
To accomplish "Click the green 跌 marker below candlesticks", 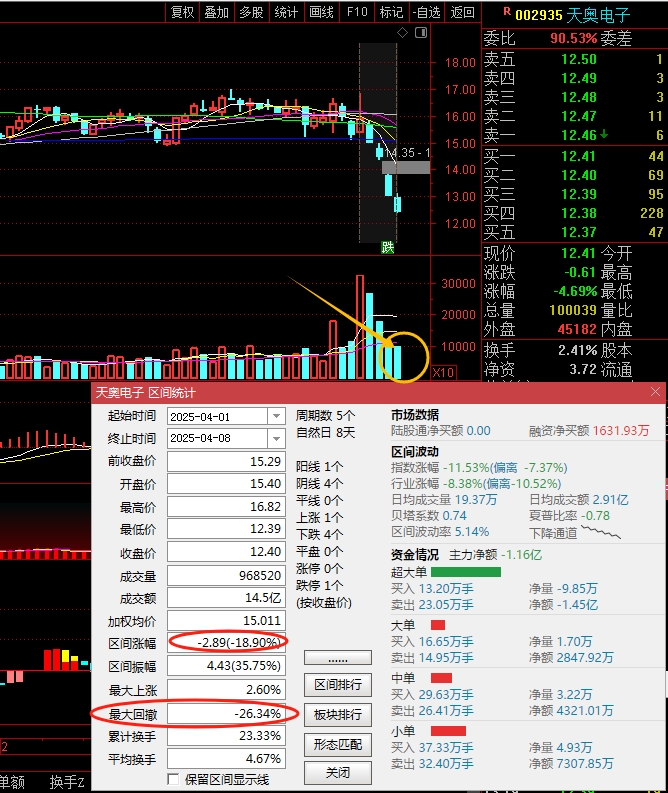I will coord(387,247).
